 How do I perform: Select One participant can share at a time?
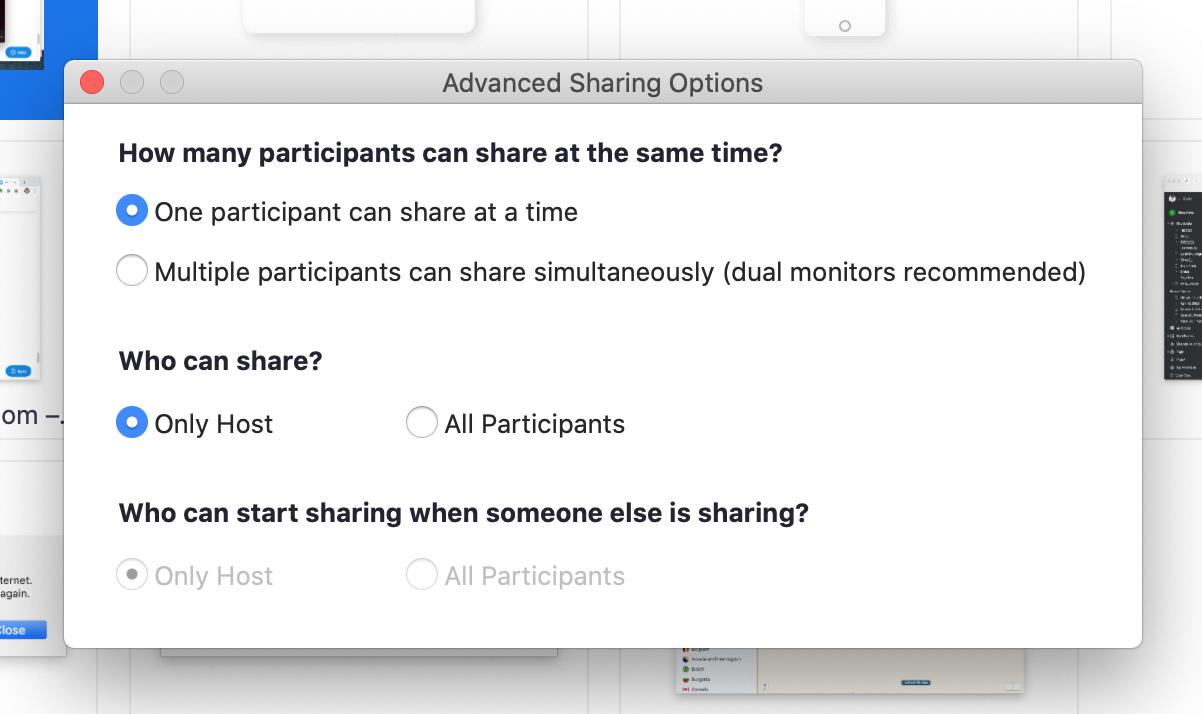[x=347, y=212]
